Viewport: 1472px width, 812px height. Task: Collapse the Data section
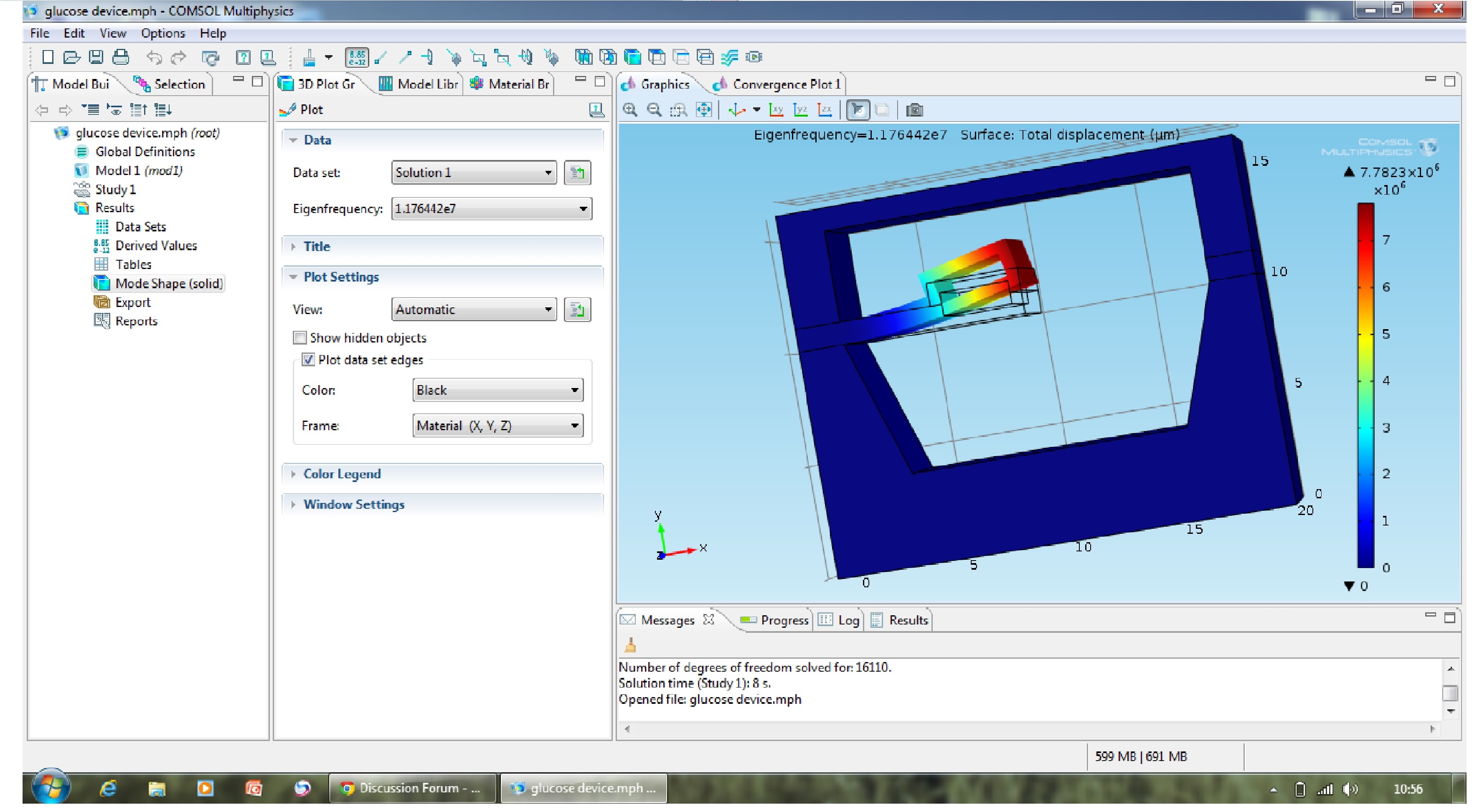coord(293,140)
